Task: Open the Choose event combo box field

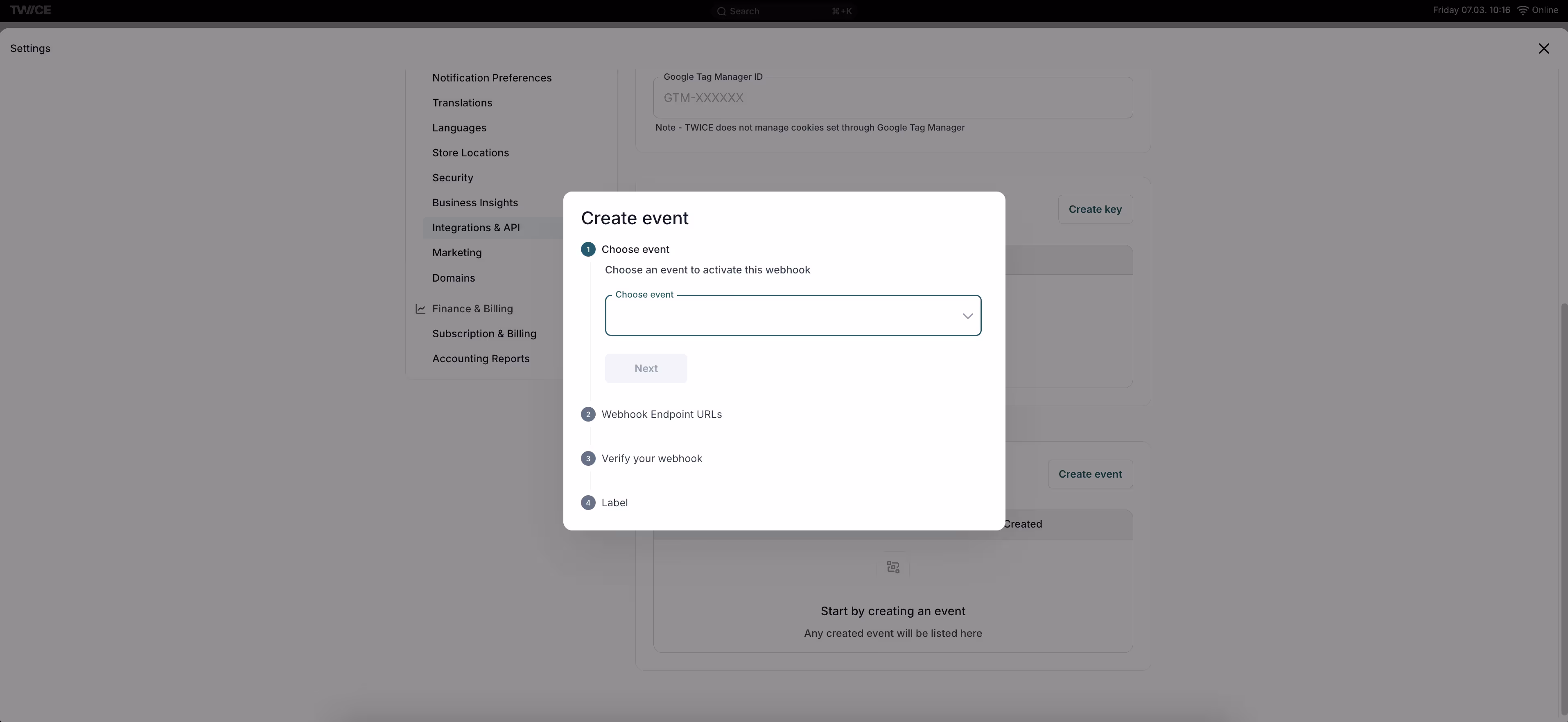Action: click(x=779, y=316)
